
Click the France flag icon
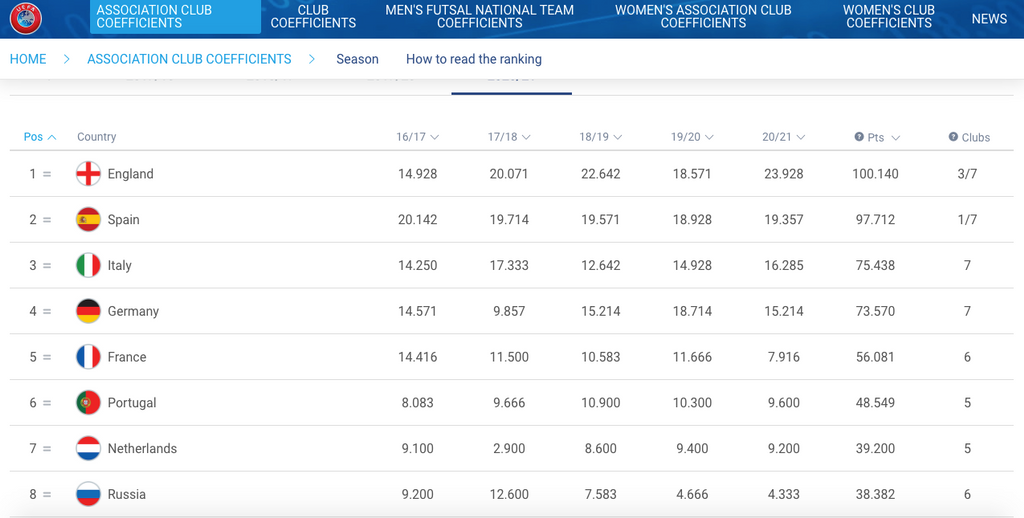coord(88,357)
